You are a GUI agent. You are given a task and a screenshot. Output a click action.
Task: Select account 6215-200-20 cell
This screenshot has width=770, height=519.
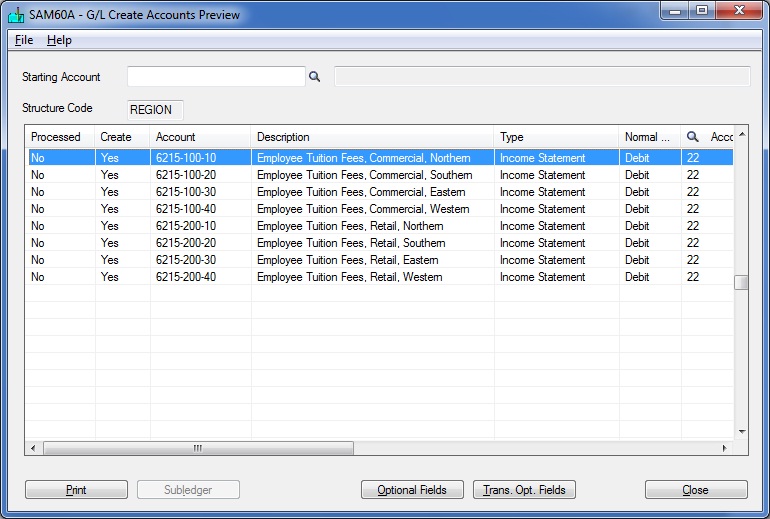point(200,243)
